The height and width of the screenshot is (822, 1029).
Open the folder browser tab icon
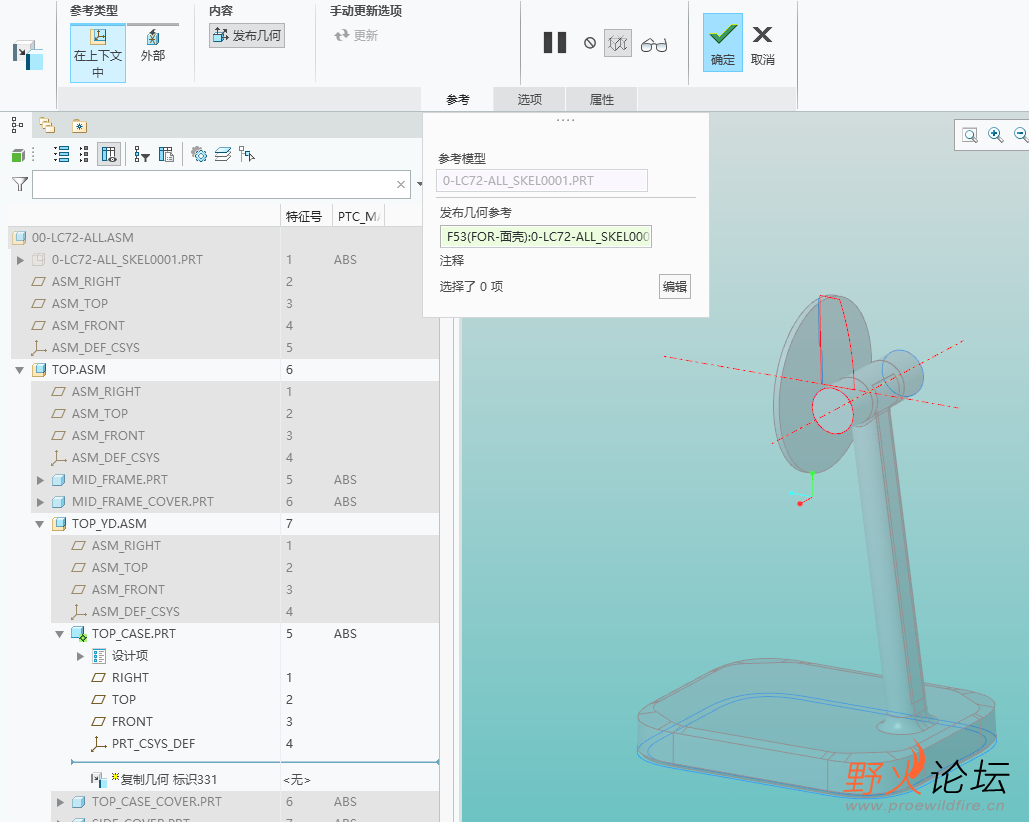click(47, 125)
